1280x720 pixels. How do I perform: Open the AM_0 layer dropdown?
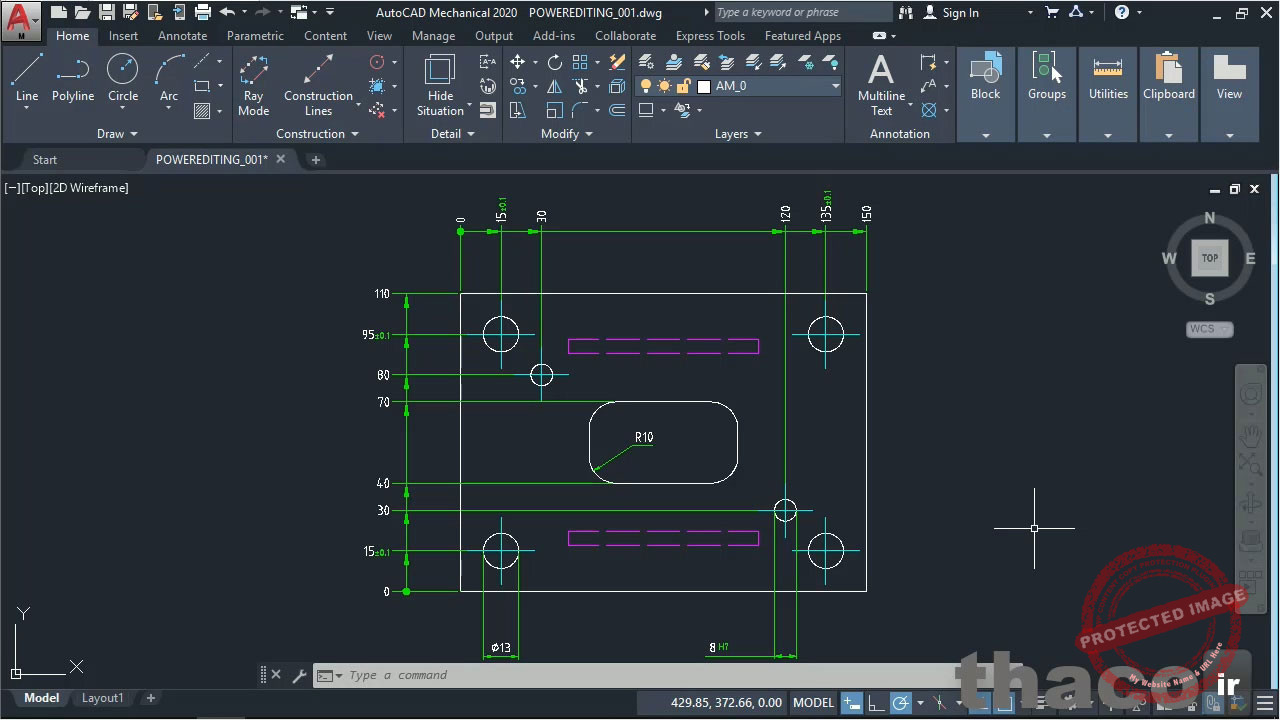768,86
